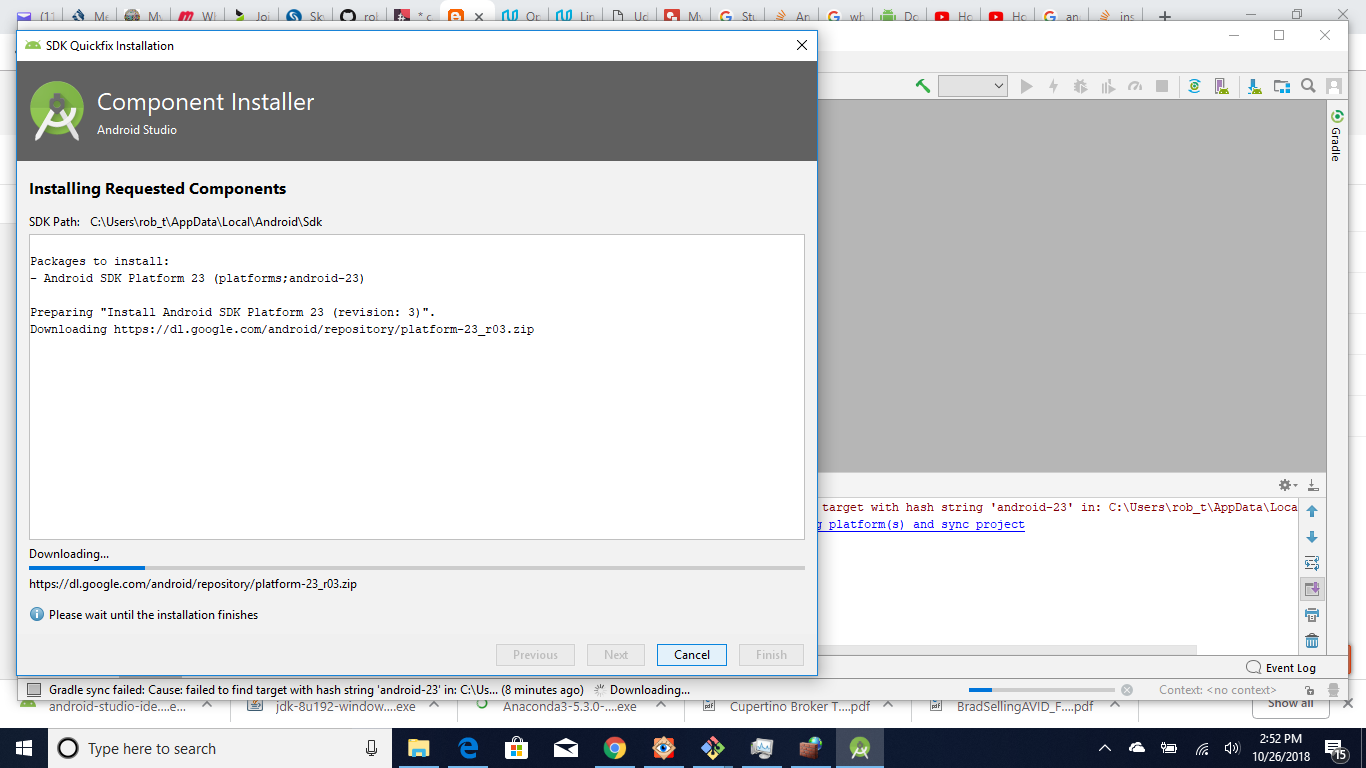Viewport: 1366px width, 768px height.
Task: Click the Next button in installer
Action: 616,655
